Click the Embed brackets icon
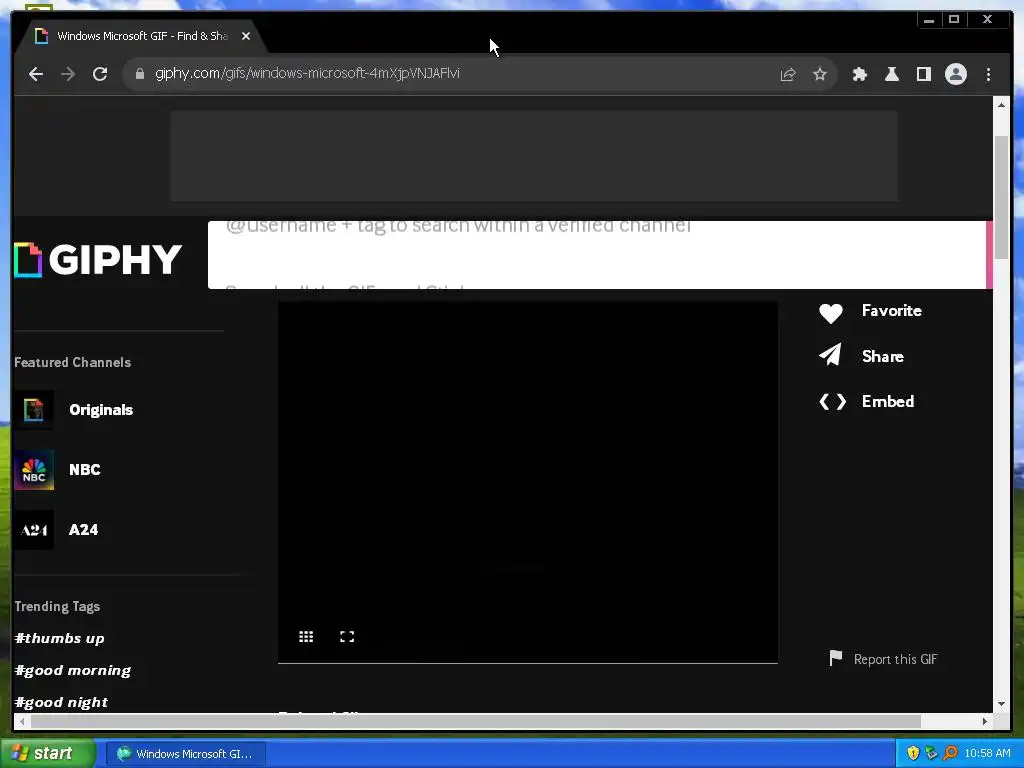Screen dimensions: 1024x768 pos(833,402)
